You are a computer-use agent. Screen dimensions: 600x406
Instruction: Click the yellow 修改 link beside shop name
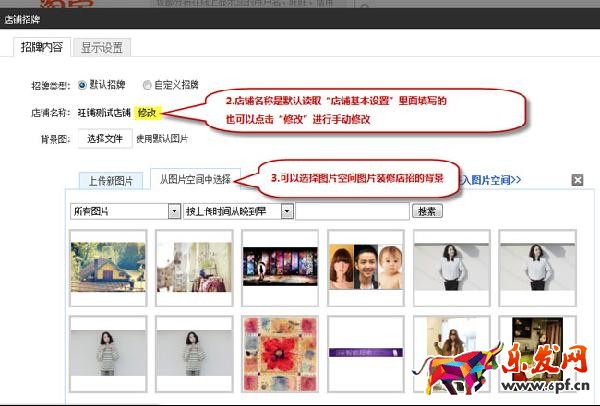147,113
